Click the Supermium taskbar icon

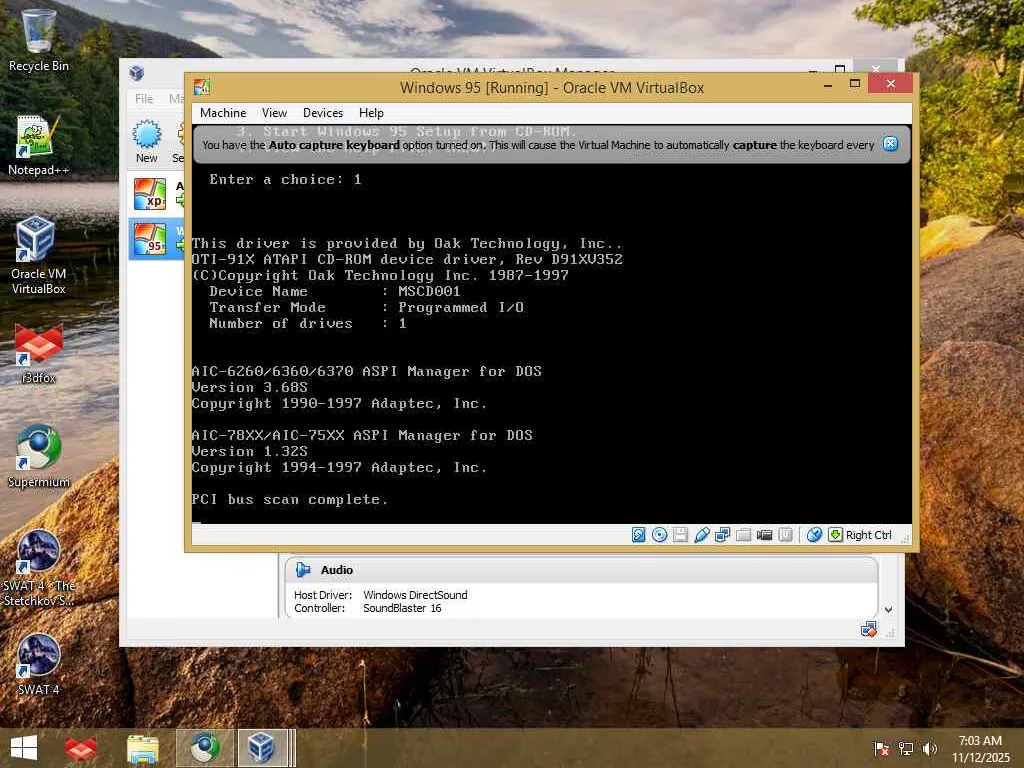pos(204,748)
